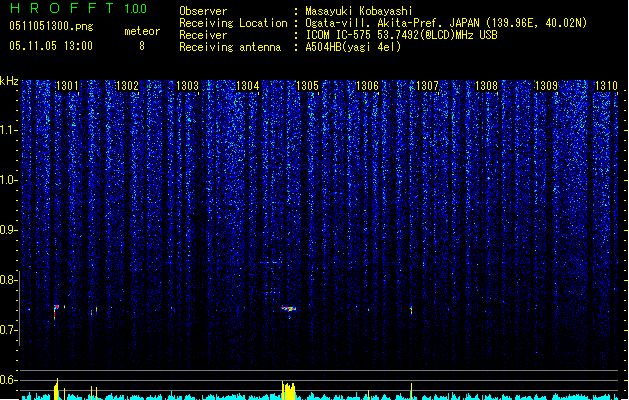This screenshot has width=629, height=400.
Task: Click the 1302 time marker
Action: click(x=127, y=86)
